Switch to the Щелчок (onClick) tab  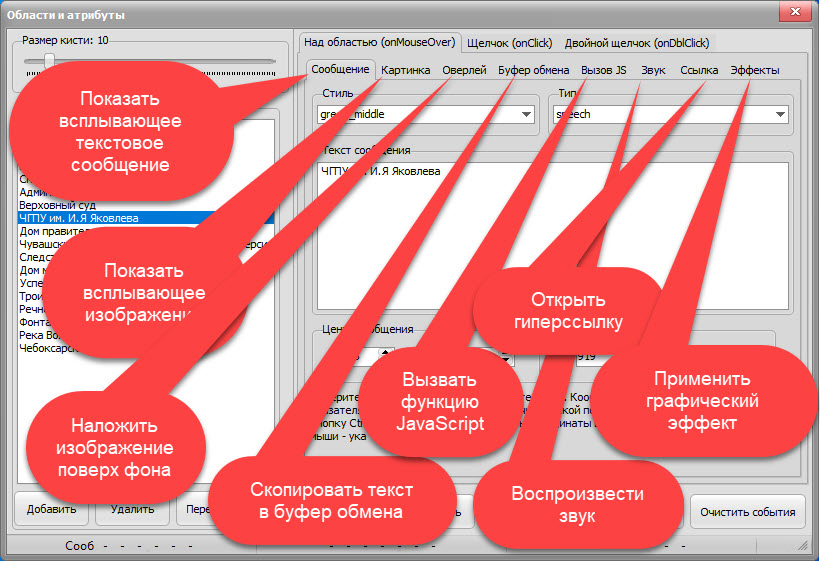click(x=510, y=43)
